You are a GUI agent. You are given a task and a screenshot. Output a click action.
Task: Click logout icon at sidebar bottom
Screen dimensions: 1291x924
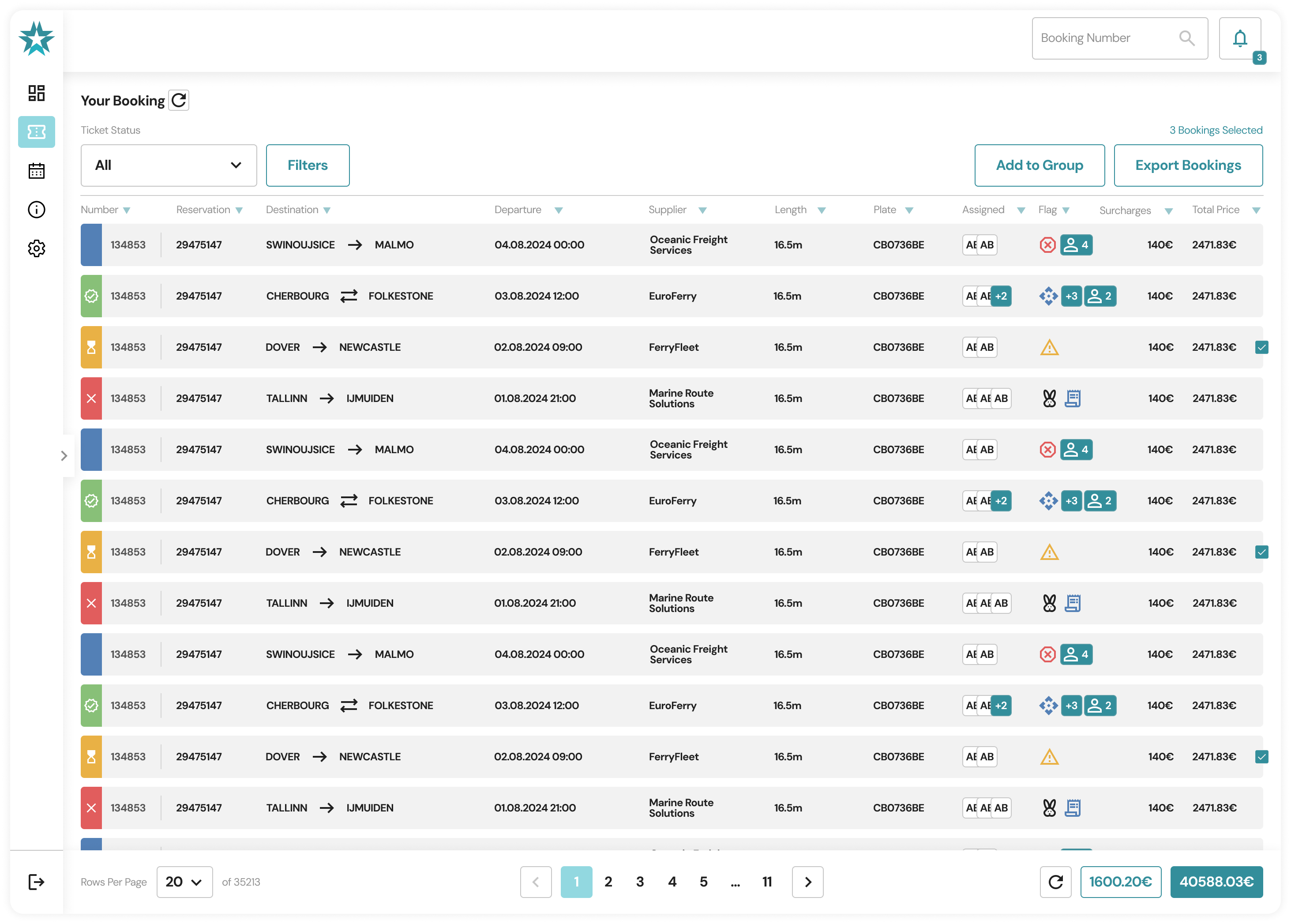[x=37, y=882]
